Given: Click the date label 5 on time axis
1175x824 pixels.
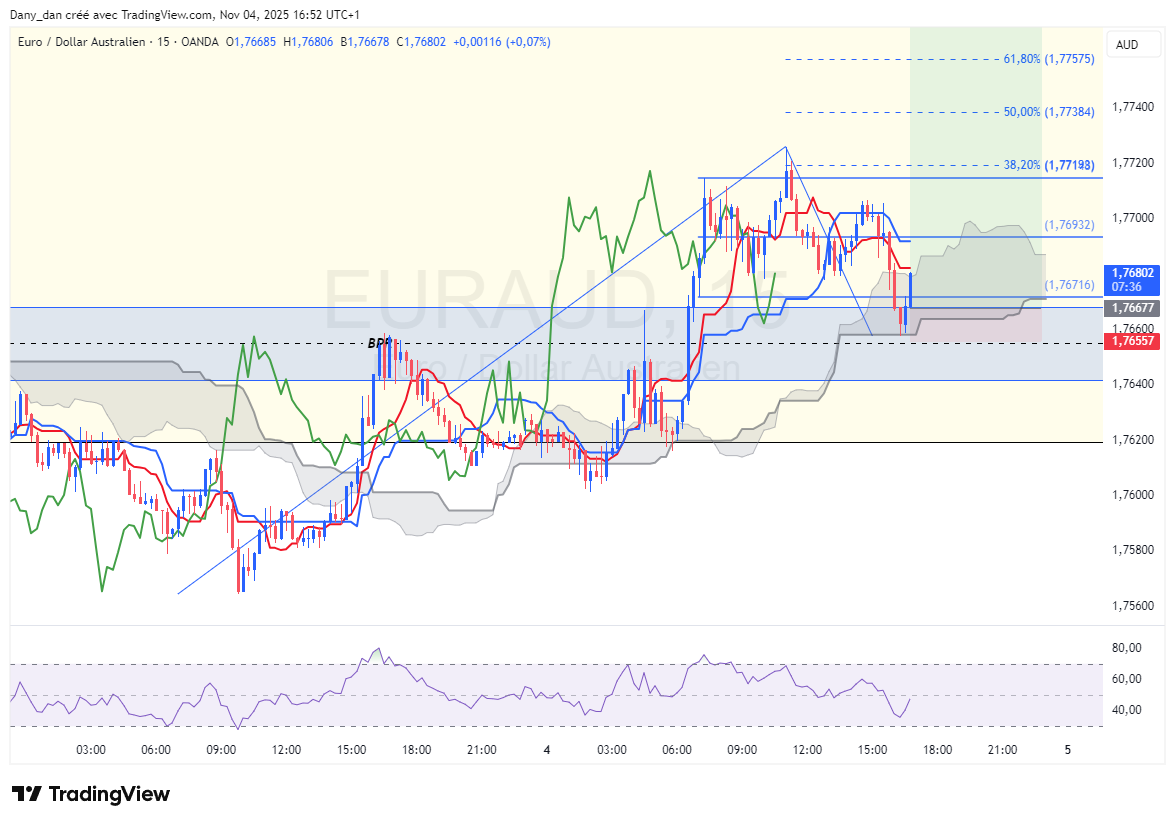Looking at the screenshot, I should click(x=1068, y=750).
